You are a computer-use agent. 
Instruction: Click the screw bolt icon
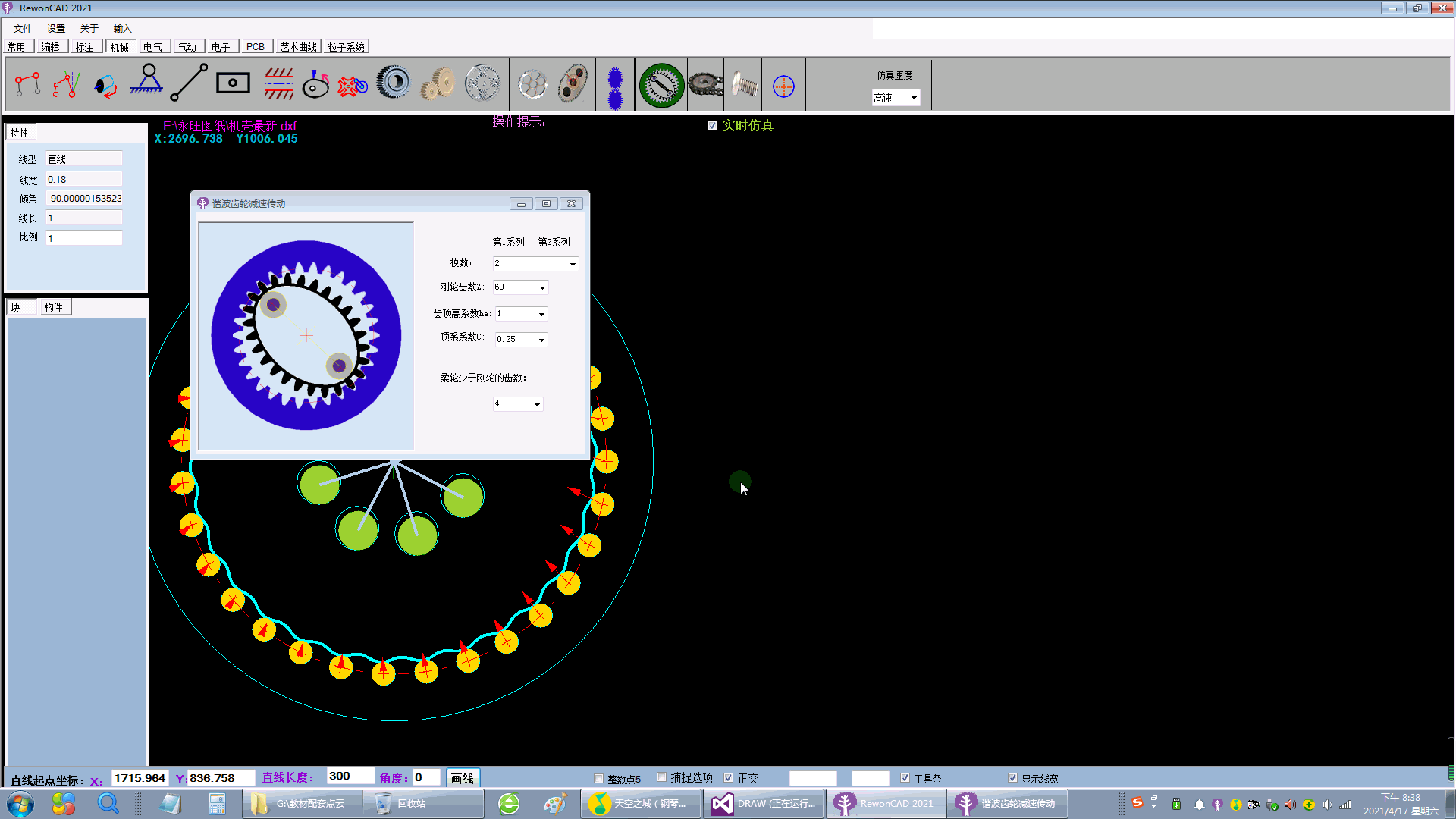(x=744, y=84)
